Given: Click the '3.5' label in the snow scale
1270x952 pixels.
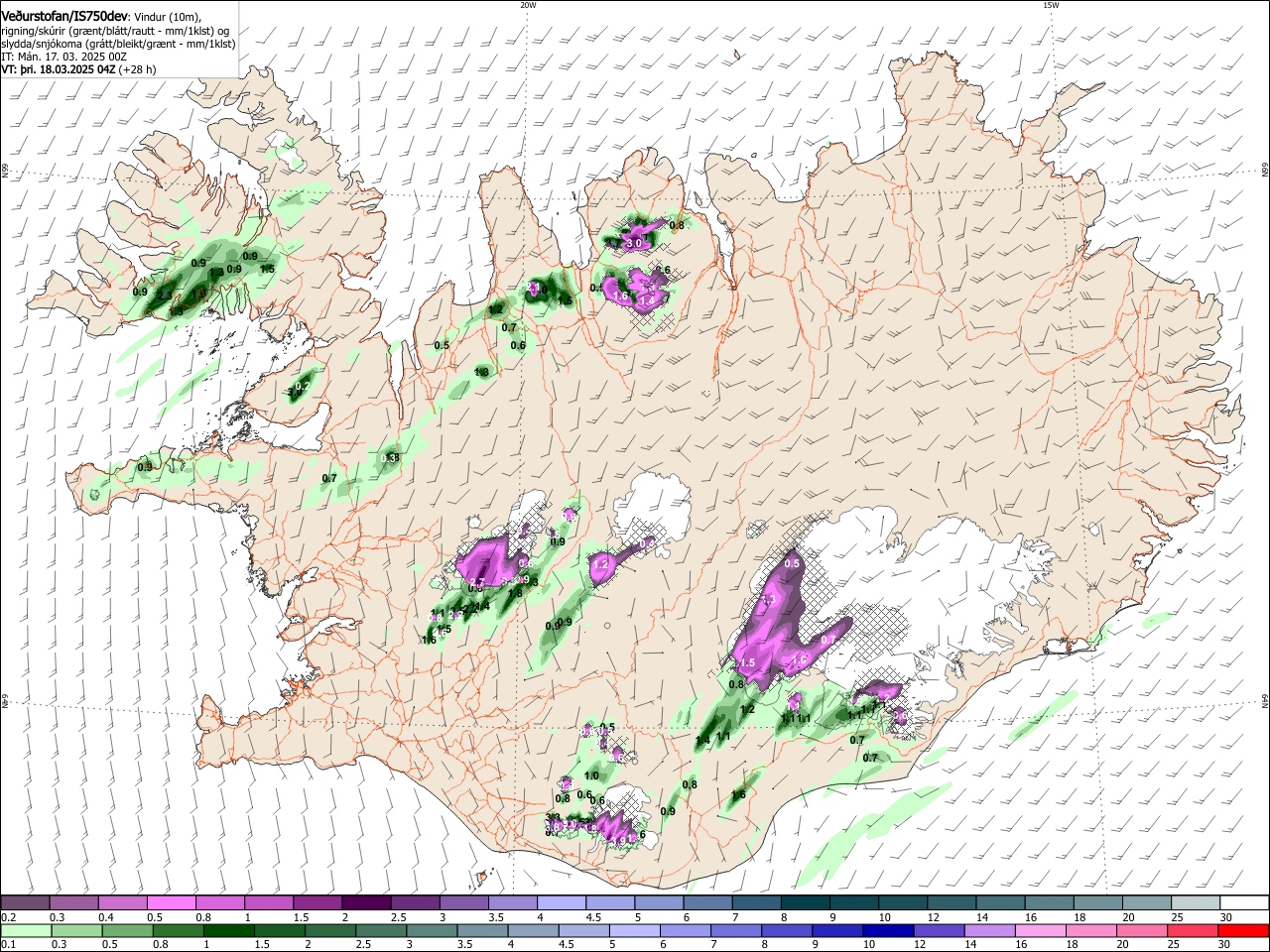Looking at the screenshot, I should point(496,917).
